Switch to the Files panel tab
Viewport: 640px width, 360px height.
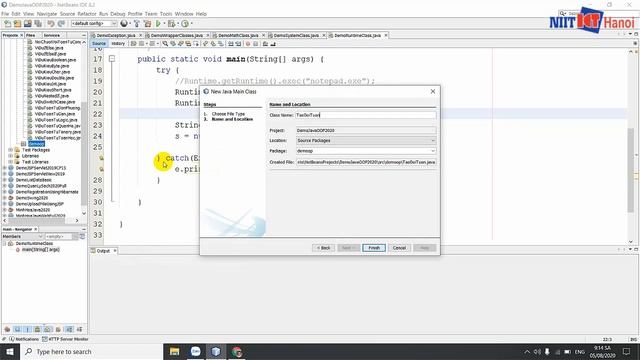pyautogui.click(x=31, y=36)
